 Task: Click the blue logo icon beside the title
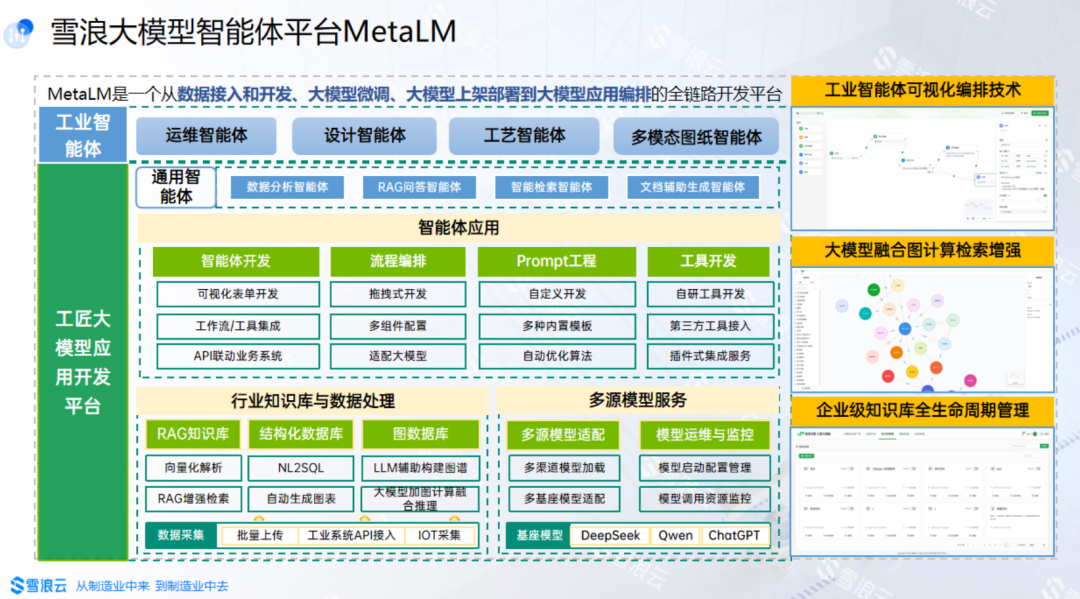tap(19, 32)
